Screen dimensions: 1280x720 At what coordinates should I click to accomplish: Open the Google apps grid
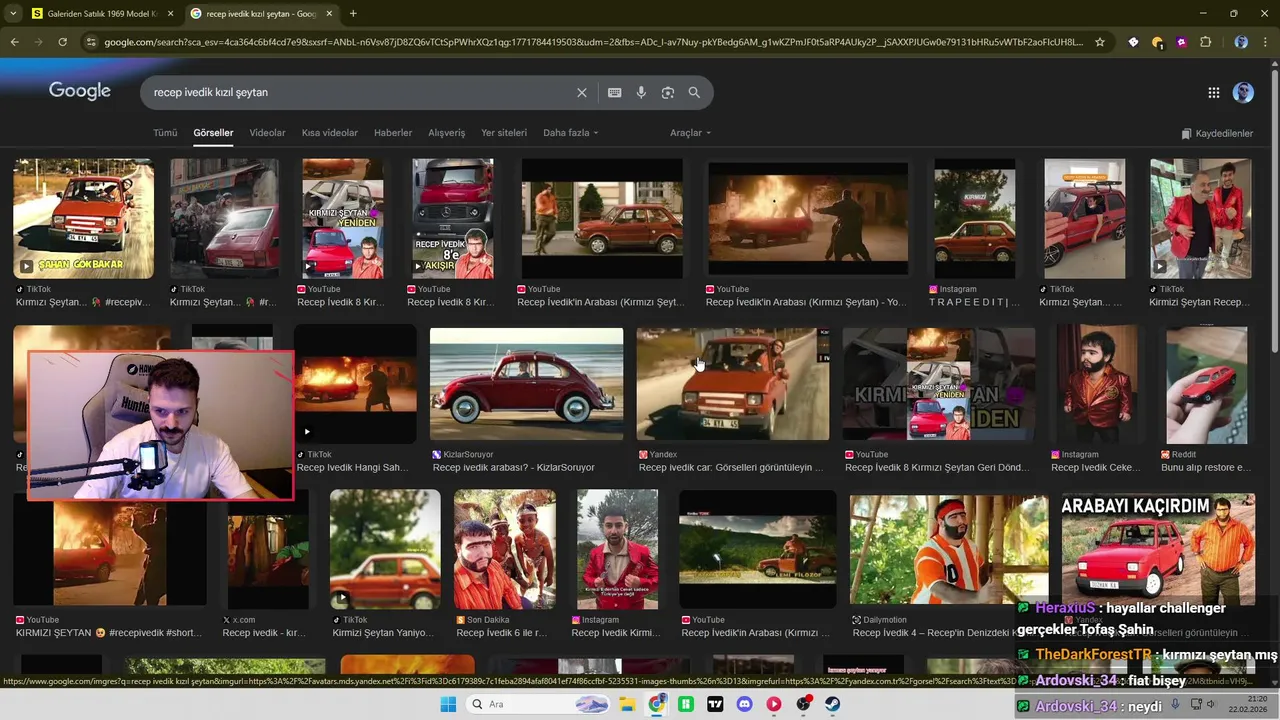pyautogui.click(x=1214, y=92)
